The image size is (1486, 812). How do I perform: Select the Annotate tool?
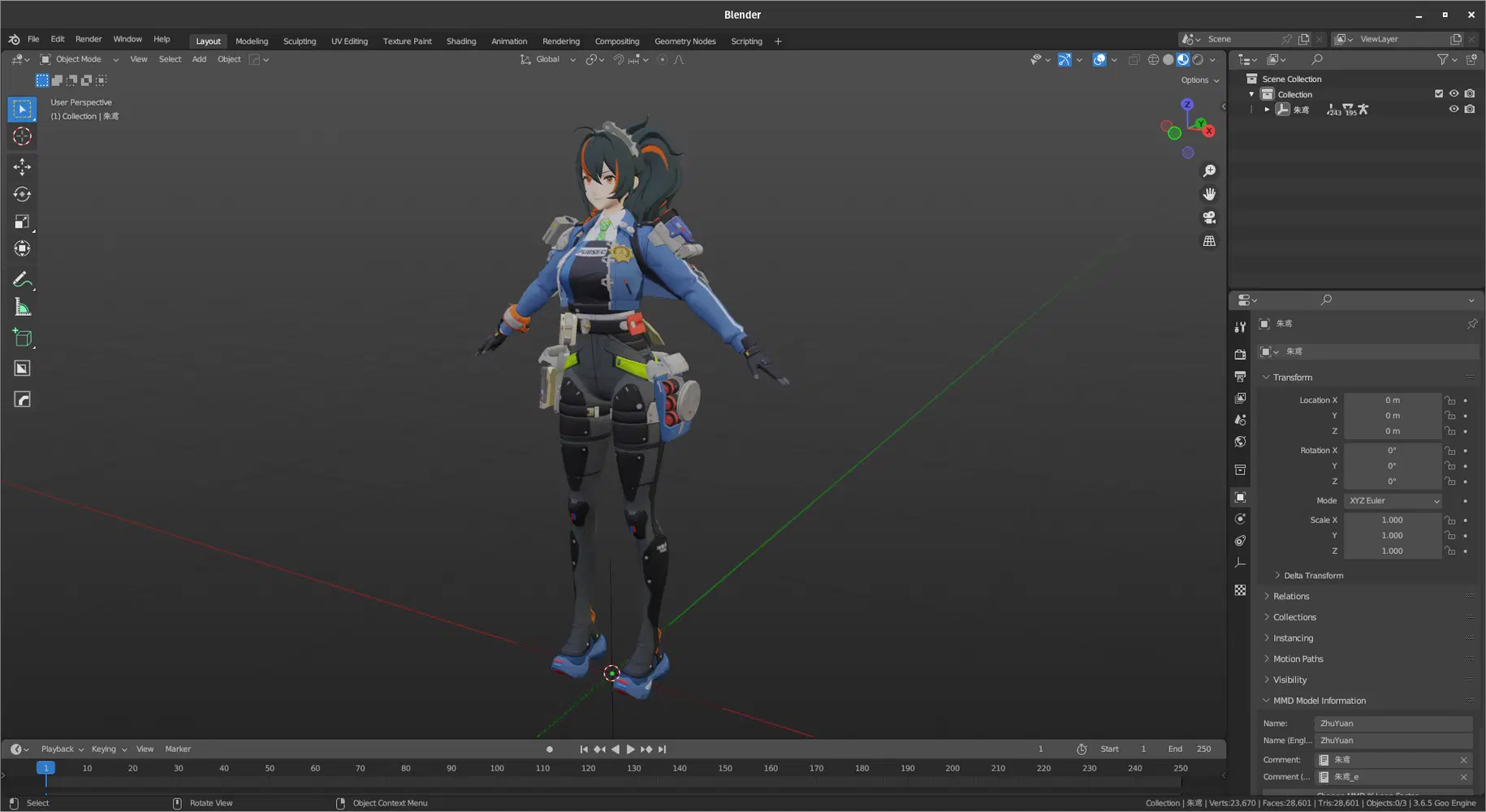[22, 280]
